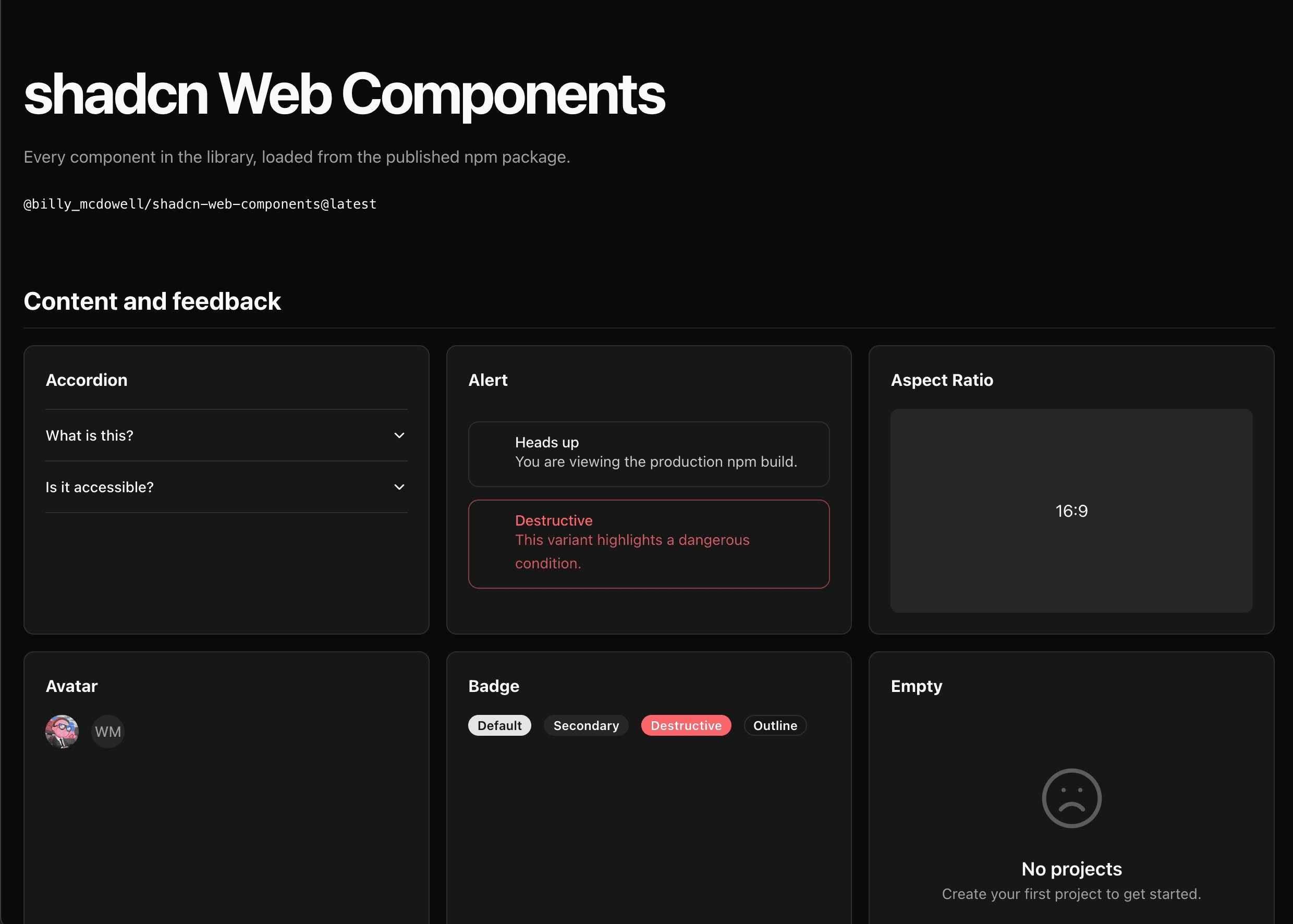Click the Empty card title
This screenshot has height=924, width=1293.
pyautogui.click(x=917, y=686)
